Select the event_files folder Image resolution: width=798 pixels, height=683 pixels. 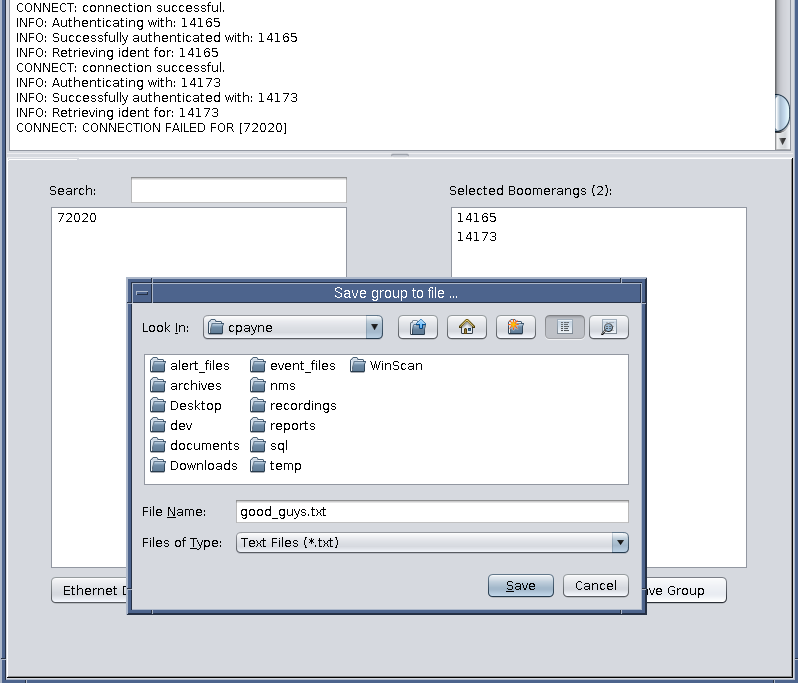(x=293, y=365)
